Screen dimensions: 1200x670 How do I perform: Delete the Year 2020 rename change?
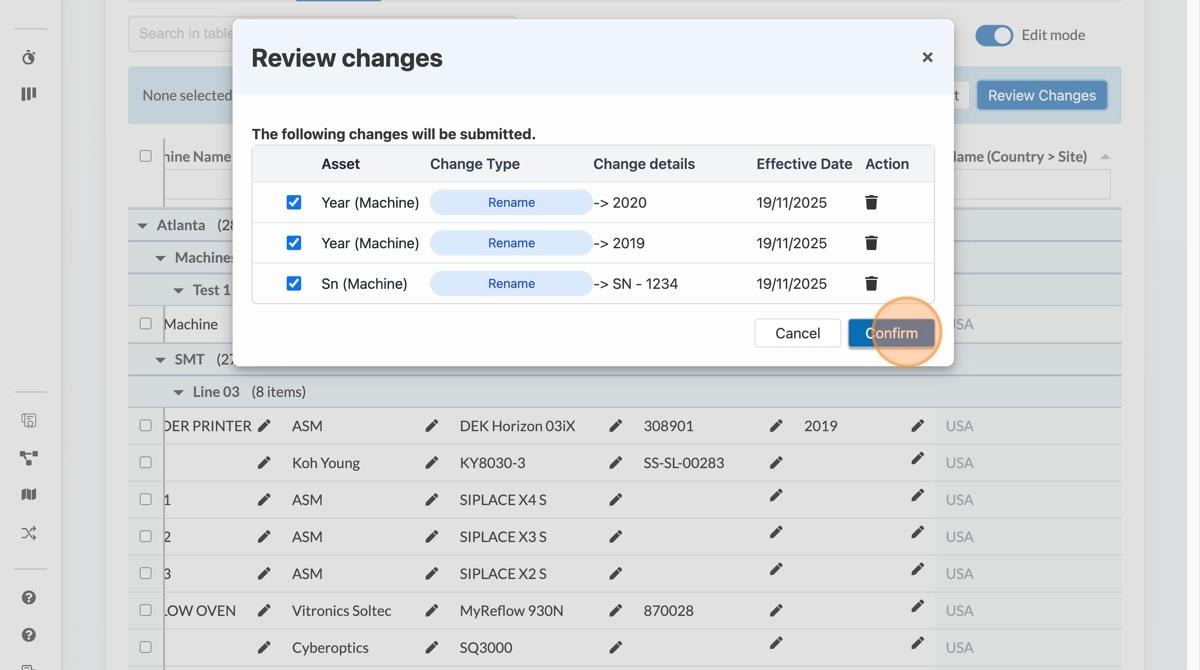click(x=871, y=202)
